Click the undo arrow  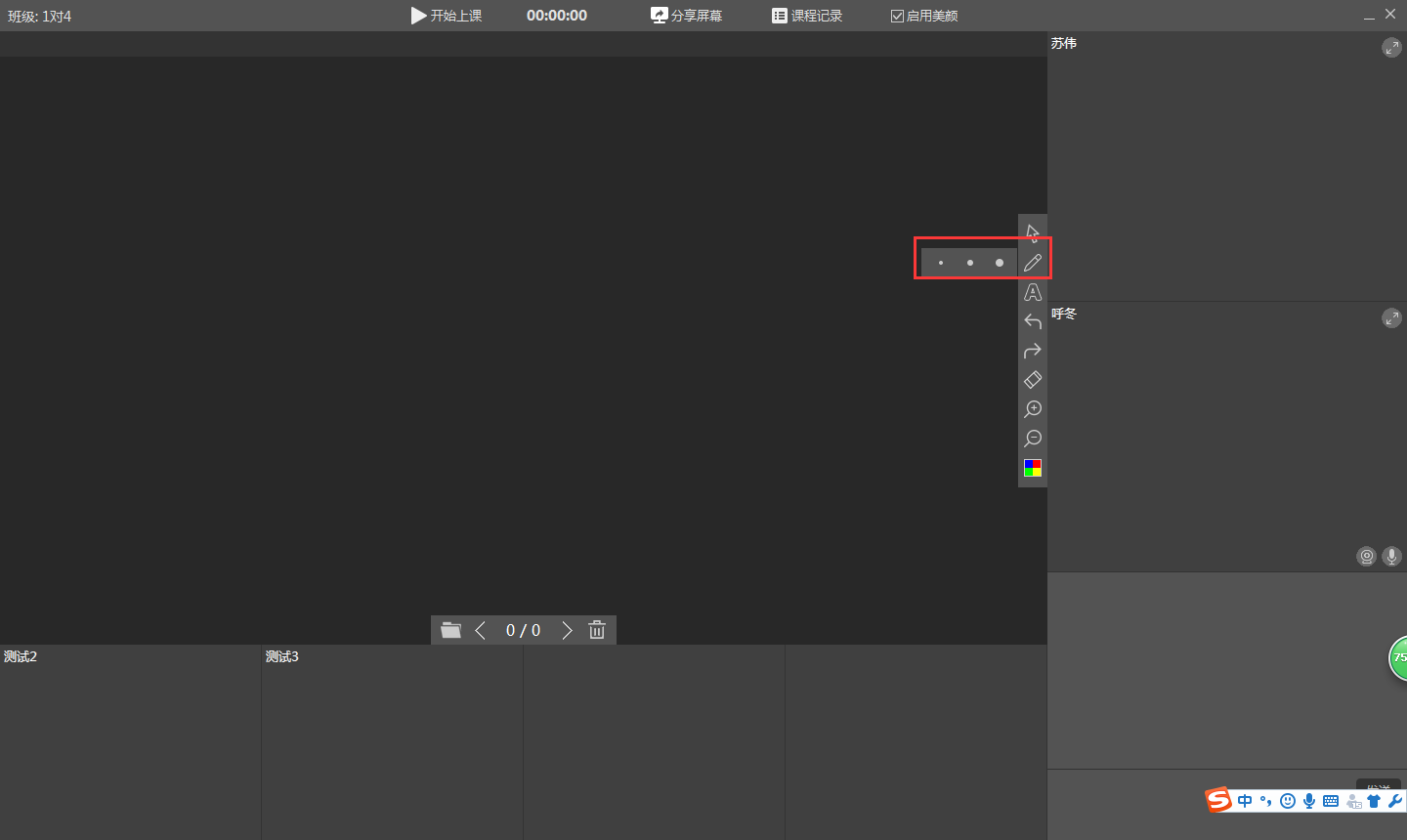(1033, 321)
